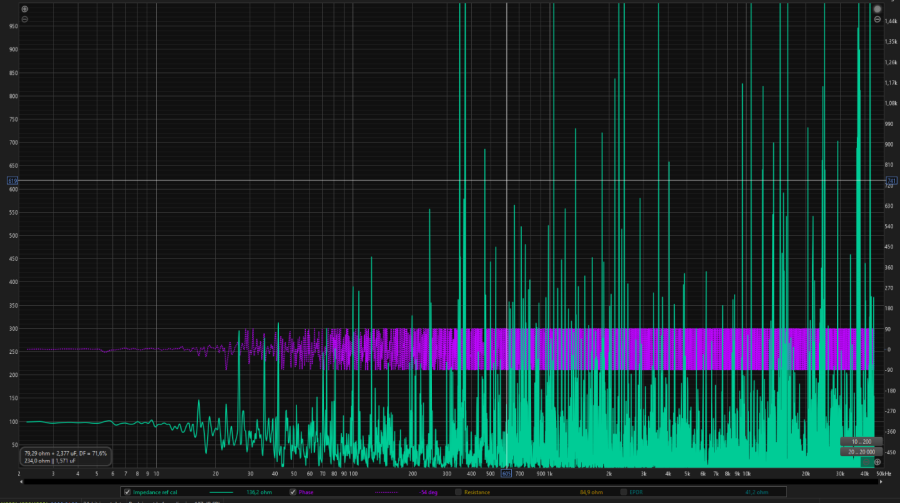Click the 84,9 ohm resistance readout
Image resolution: width=900 pixels, height=503 pixels.
pos(591,492)
